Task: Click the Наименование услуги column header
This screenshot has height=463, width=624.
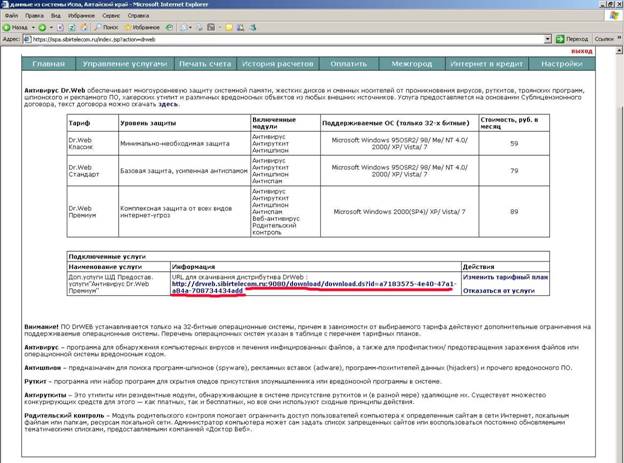Action: (x=118, y=267)
